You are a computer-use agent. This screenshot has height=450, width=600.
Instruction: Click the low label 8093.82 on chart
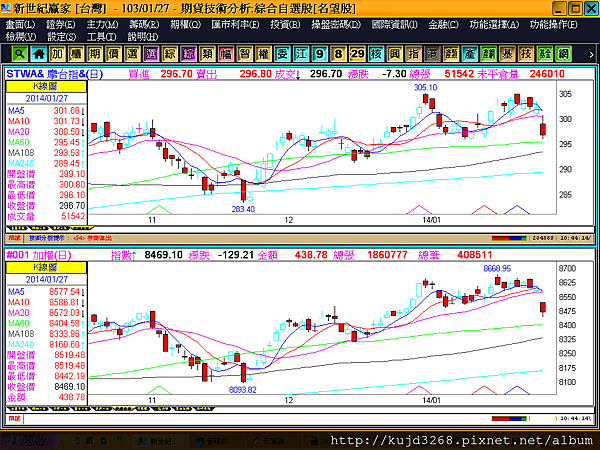click(243, 390)
